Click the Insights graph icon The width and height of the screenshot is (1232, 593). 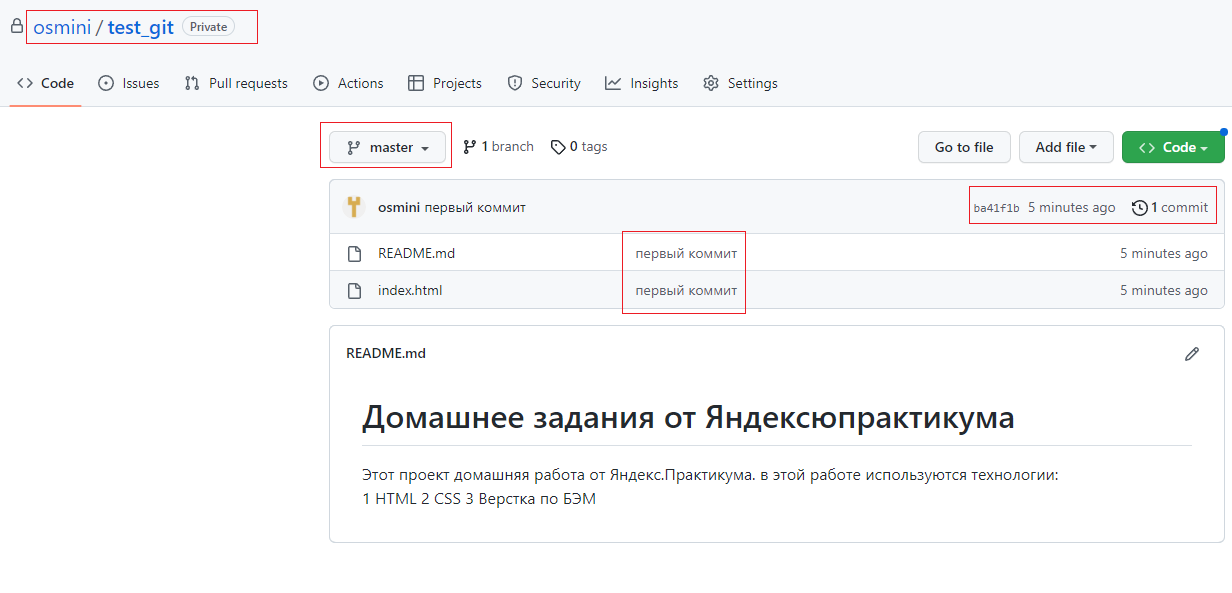613,83
